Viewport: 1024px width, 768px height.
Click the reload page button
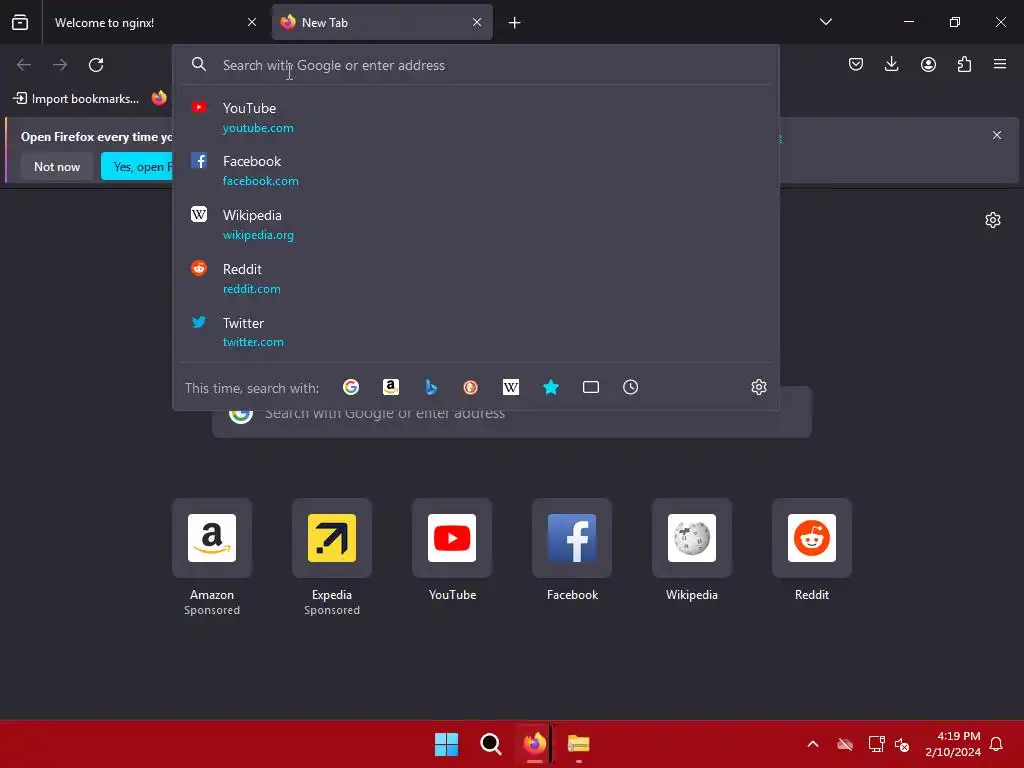coord(96,65)
